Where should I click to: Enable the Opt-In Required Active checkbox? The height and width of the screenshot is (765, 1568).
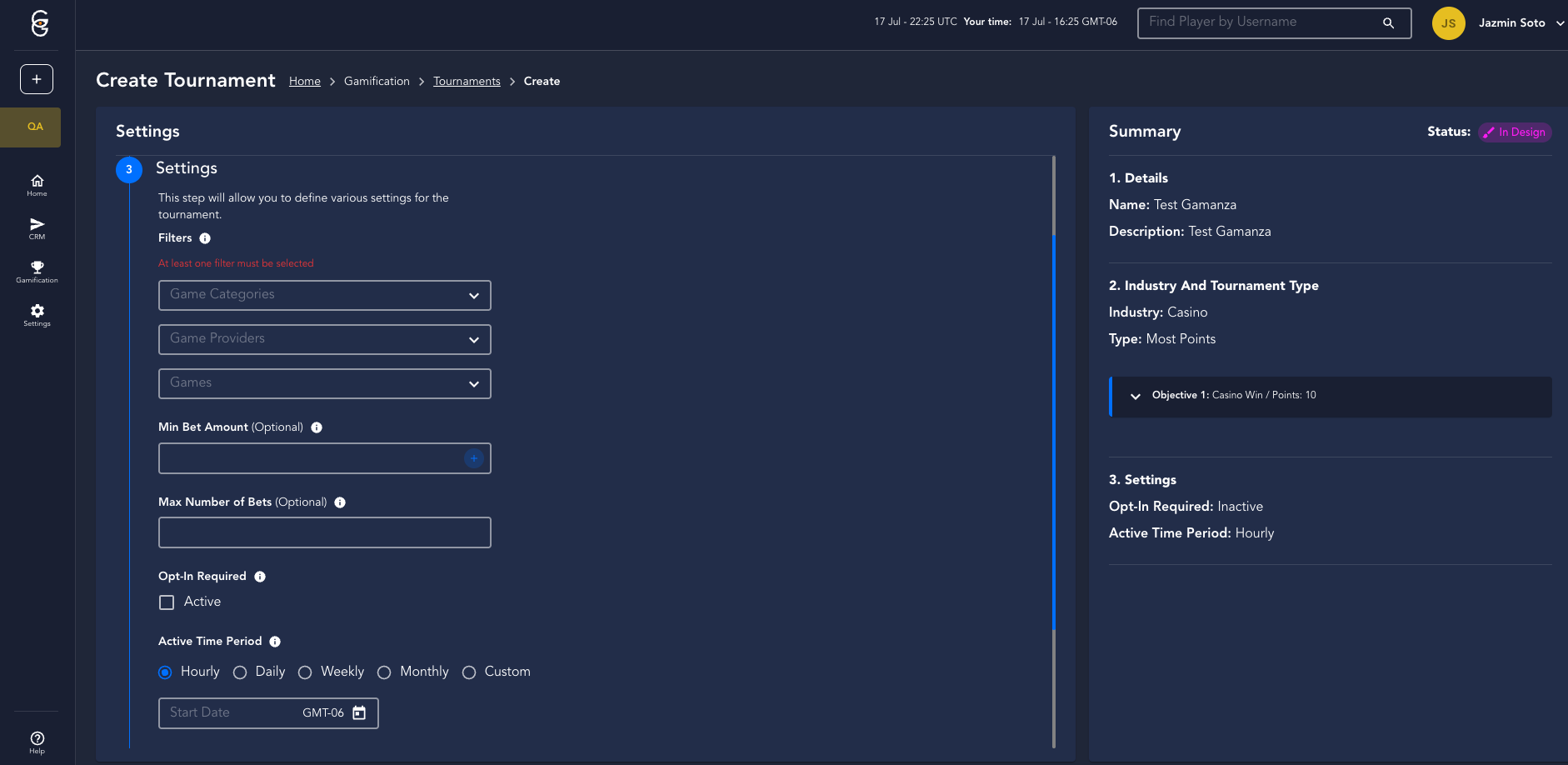pos(167,602)
